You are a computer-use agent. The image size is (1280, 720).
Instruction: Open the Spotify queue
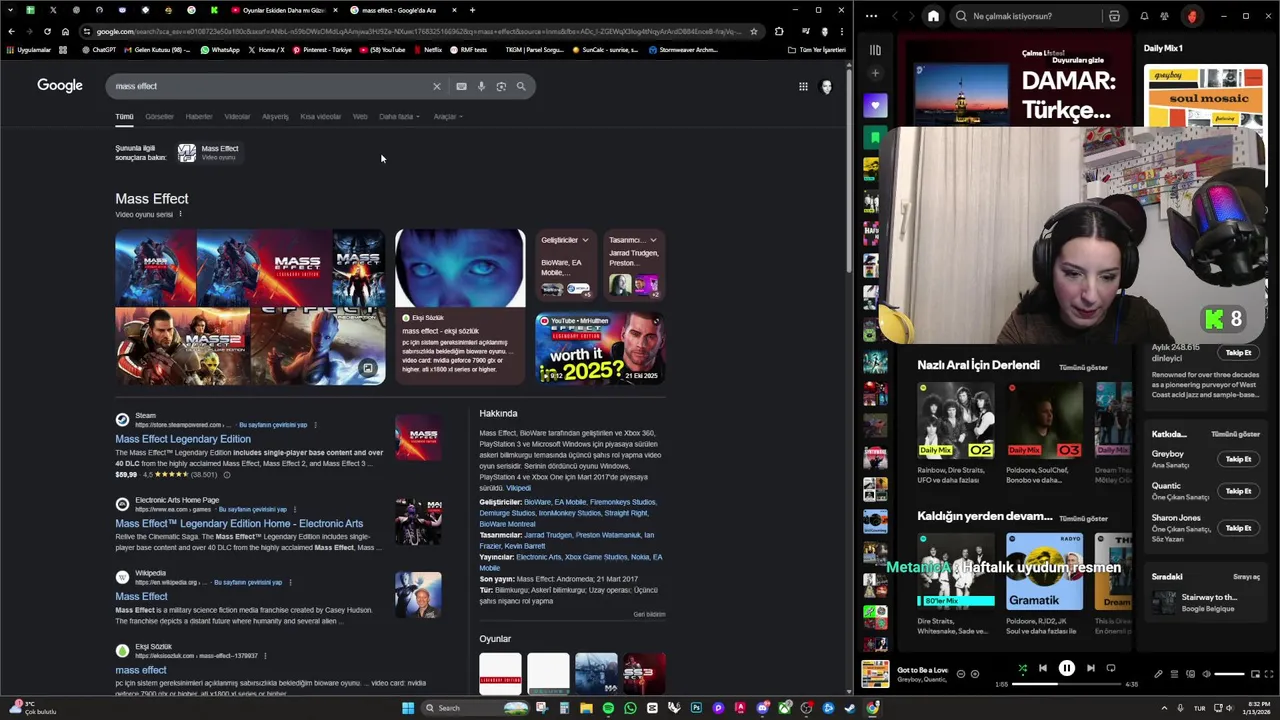(1174, 674)
